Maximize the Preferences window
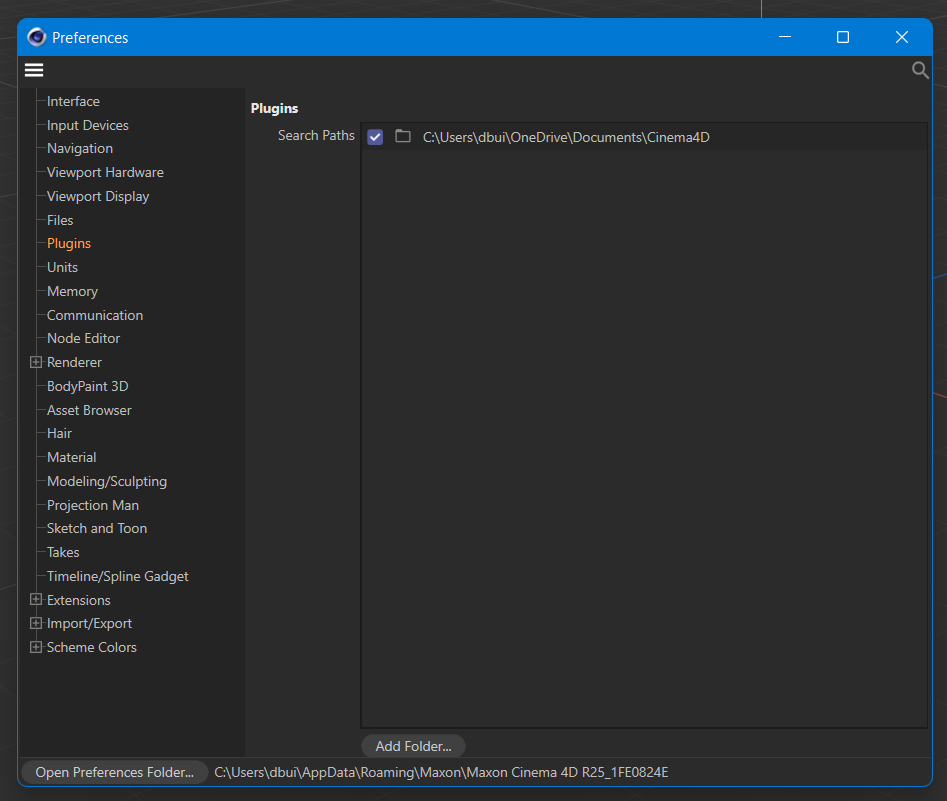 (843, 37)
